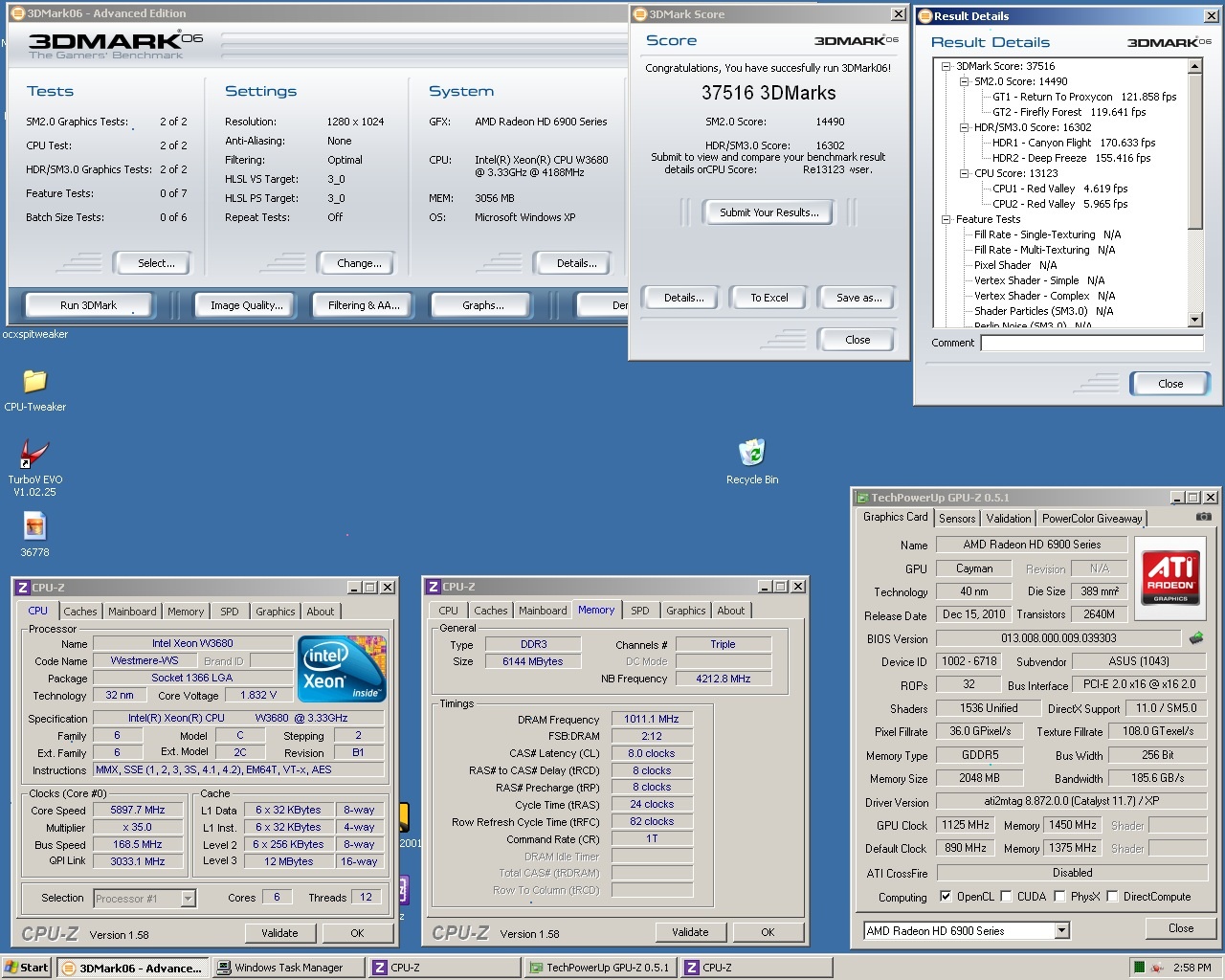The image size is (1225, 980).
Task: Switch to TechPowerUp GPU-Z taskbar button
Action: (x=600, y=968)
